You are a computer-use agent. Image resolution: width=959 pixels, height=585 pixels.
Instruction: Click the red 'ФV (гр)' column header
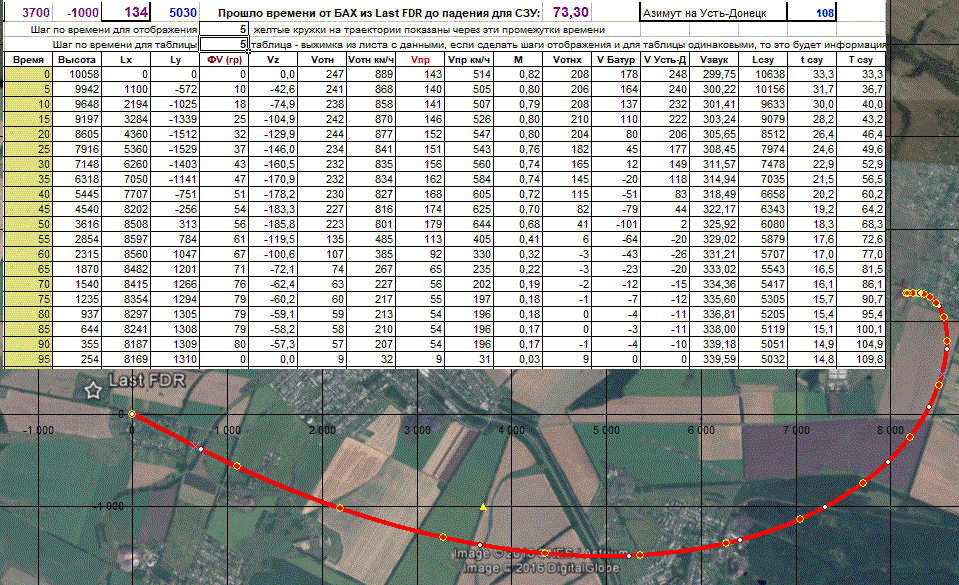[224, 59]
